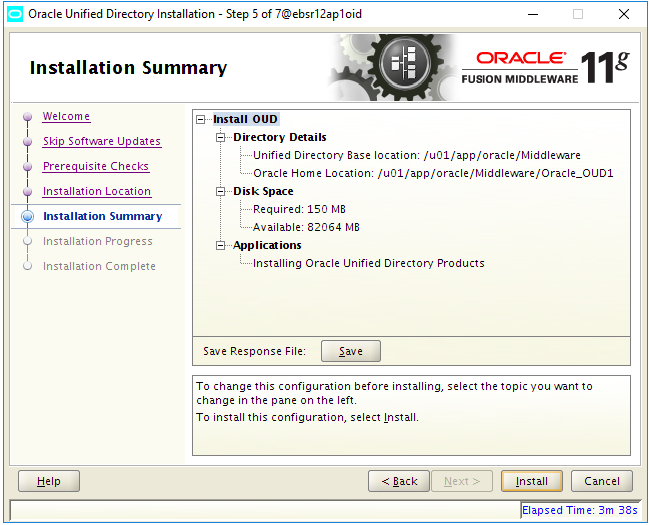Select Applications in the tree
Screen dimensions: 649x525
(267, 245)
